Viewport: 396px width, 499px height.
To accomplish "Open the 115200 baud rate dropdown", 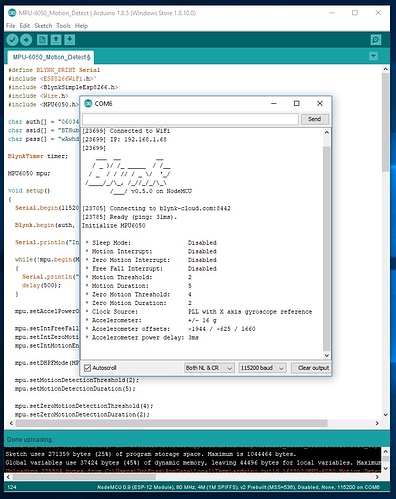I will click(262, 368).
